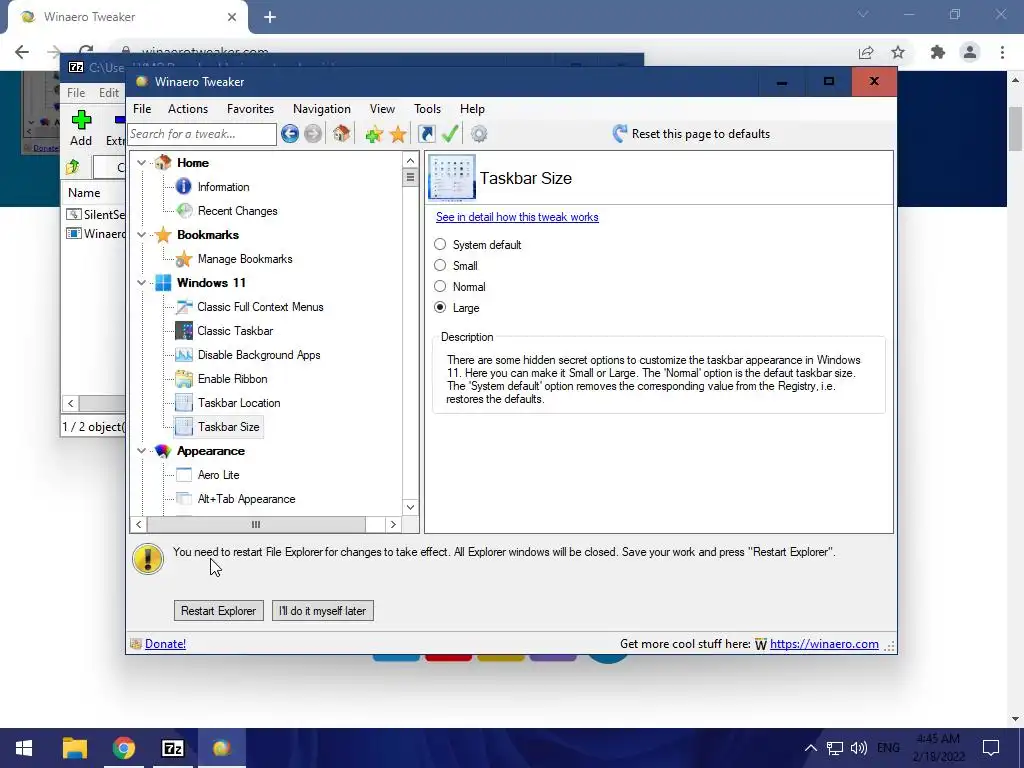Screen dimensions: 1024x768
Task: Click the Classic Taskbar icon
Action: (x=184, y=330)
